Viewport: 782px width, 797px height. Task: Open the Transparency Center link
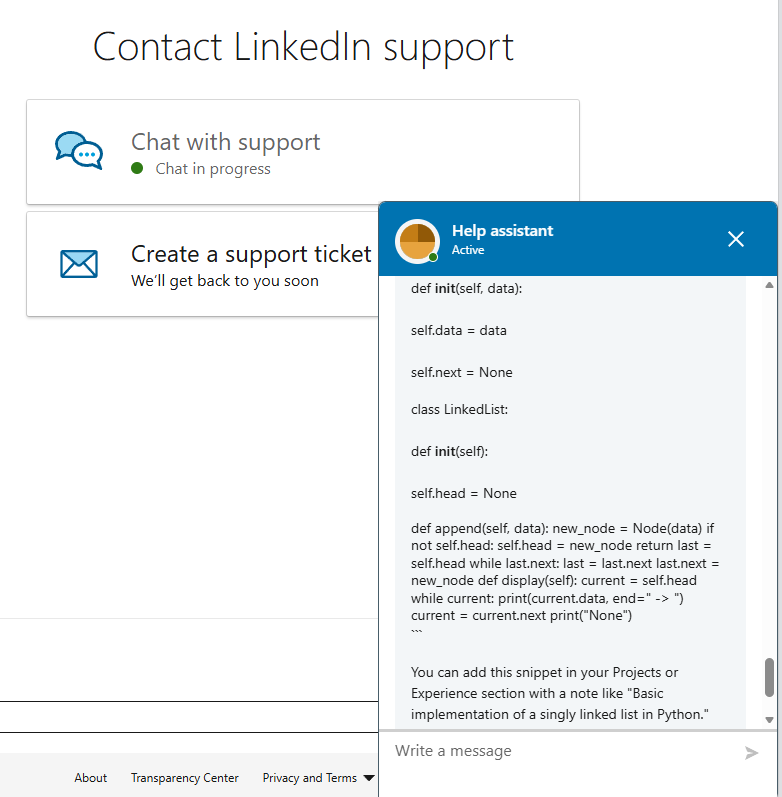[x=185, y=778]
